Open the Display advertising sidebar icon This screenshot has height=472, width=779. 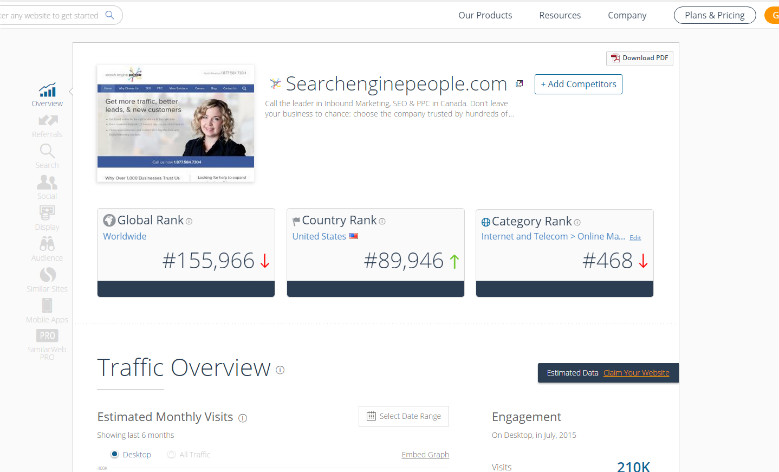coord(47,217)
